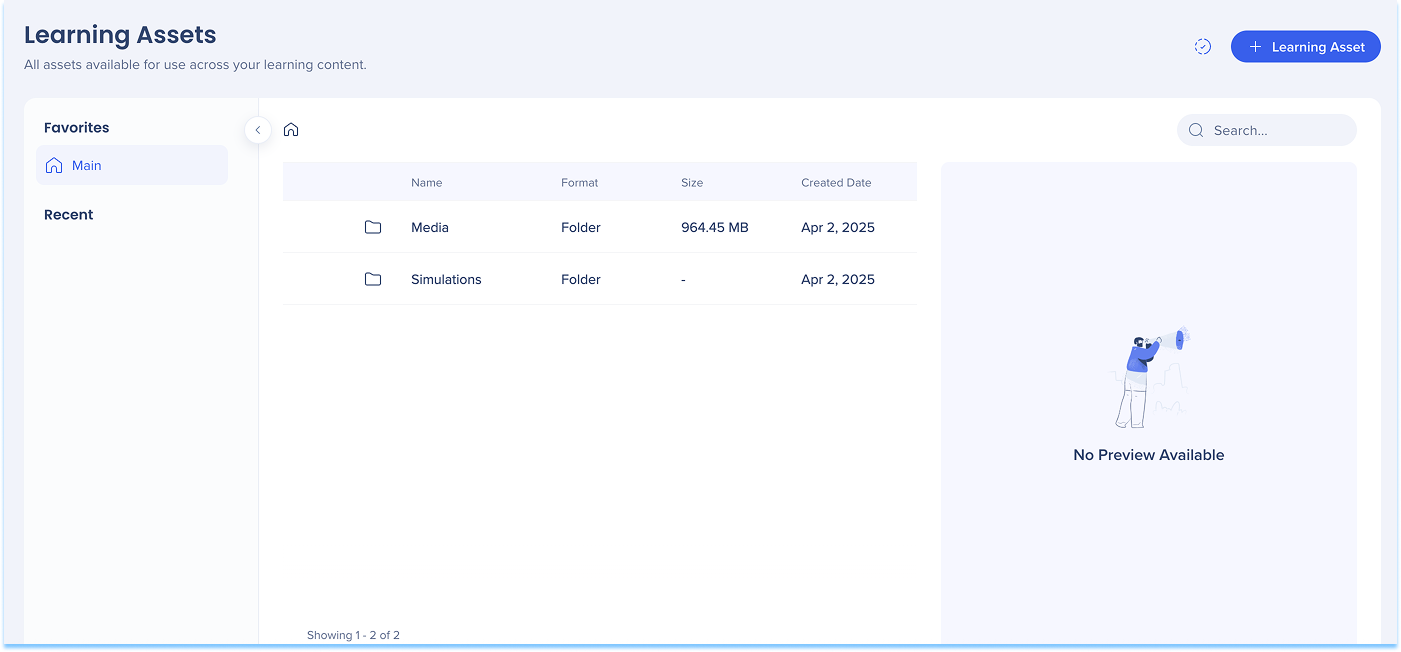Sort the table by Name column header
The image size is (1401, 652).
click(426, 183)
